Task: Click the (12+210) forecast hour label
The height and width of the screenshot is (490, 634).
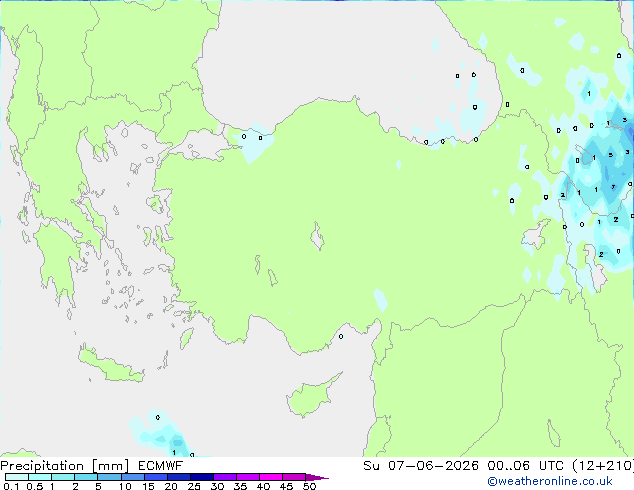Action: point(603,466)
